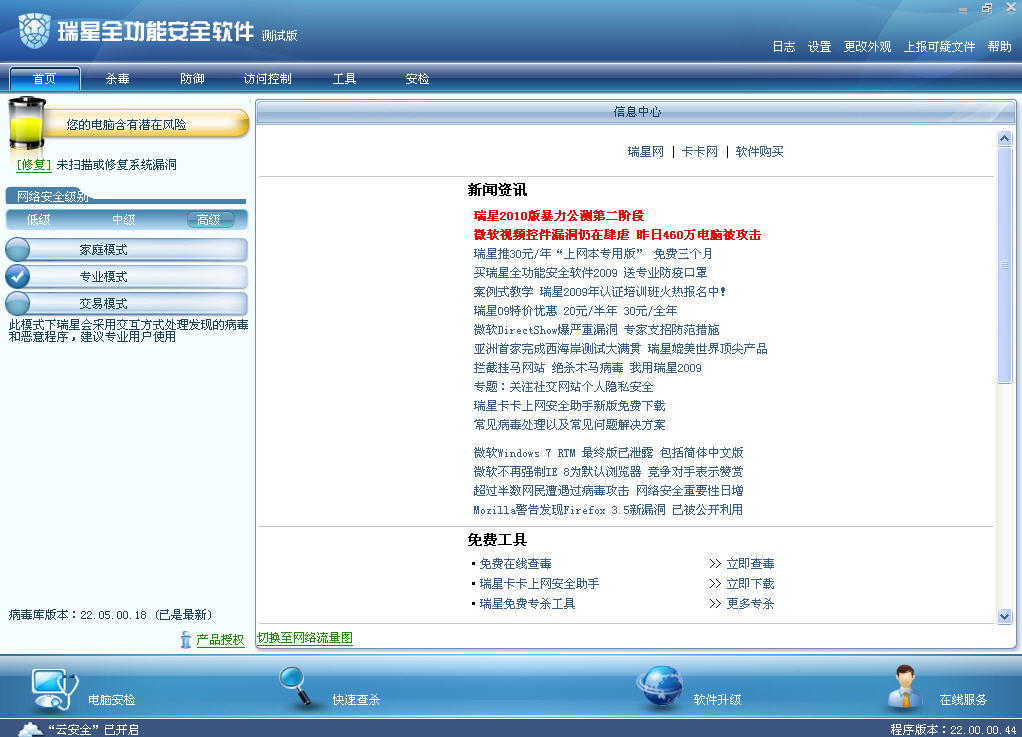Open news 微软不再强制IE 8为默认浏览器

point(608,471)
